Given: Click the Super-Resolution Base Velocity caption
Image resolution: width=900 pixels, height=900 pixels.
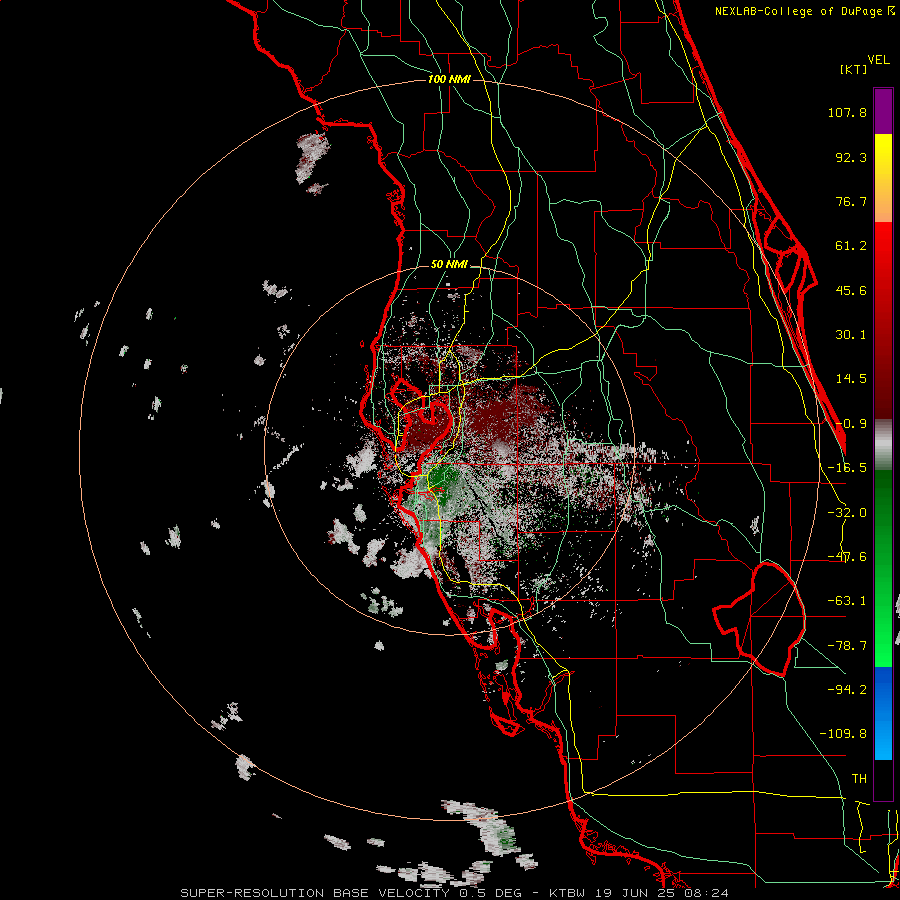Looking at the screenshot, I should click(455, 893).
